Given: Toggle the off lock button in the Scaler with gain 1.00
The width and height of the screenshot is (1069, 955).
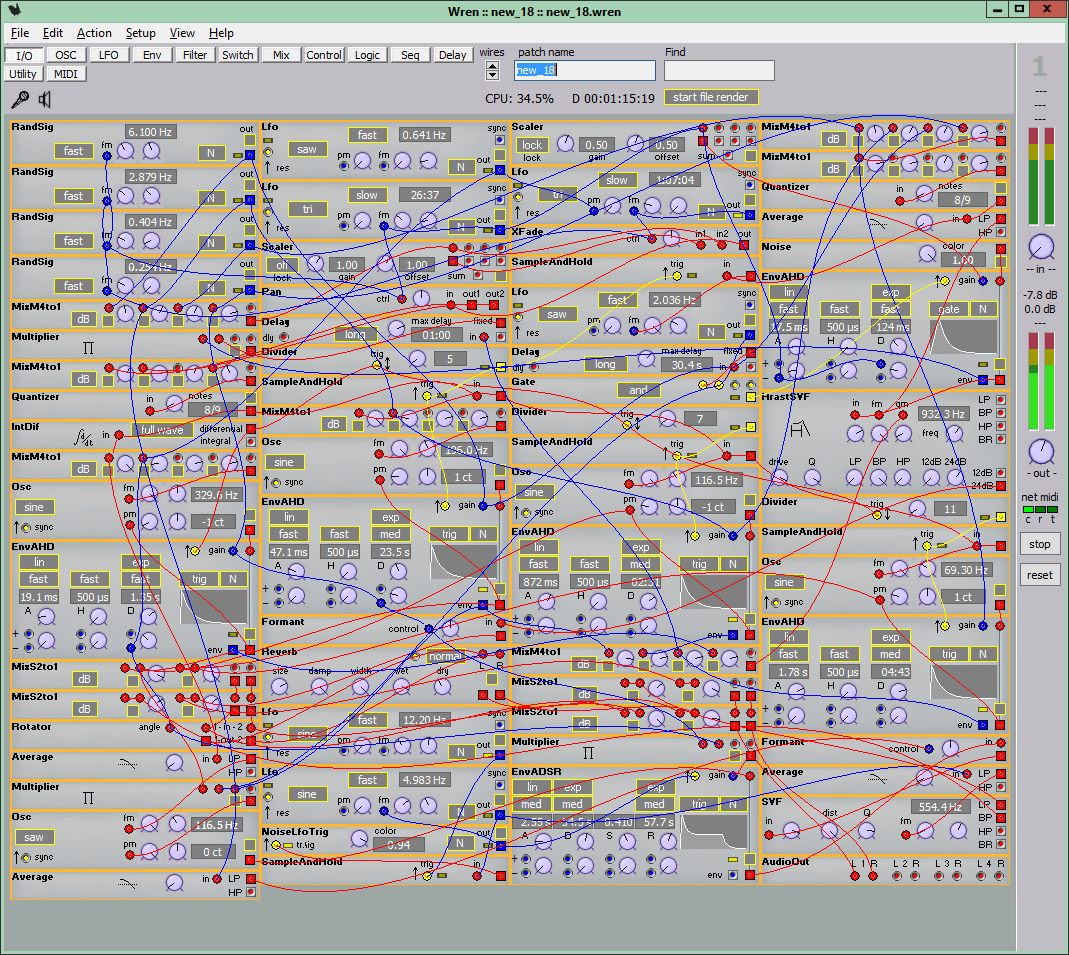Looking at the screenshot, I should coord(282,264).
